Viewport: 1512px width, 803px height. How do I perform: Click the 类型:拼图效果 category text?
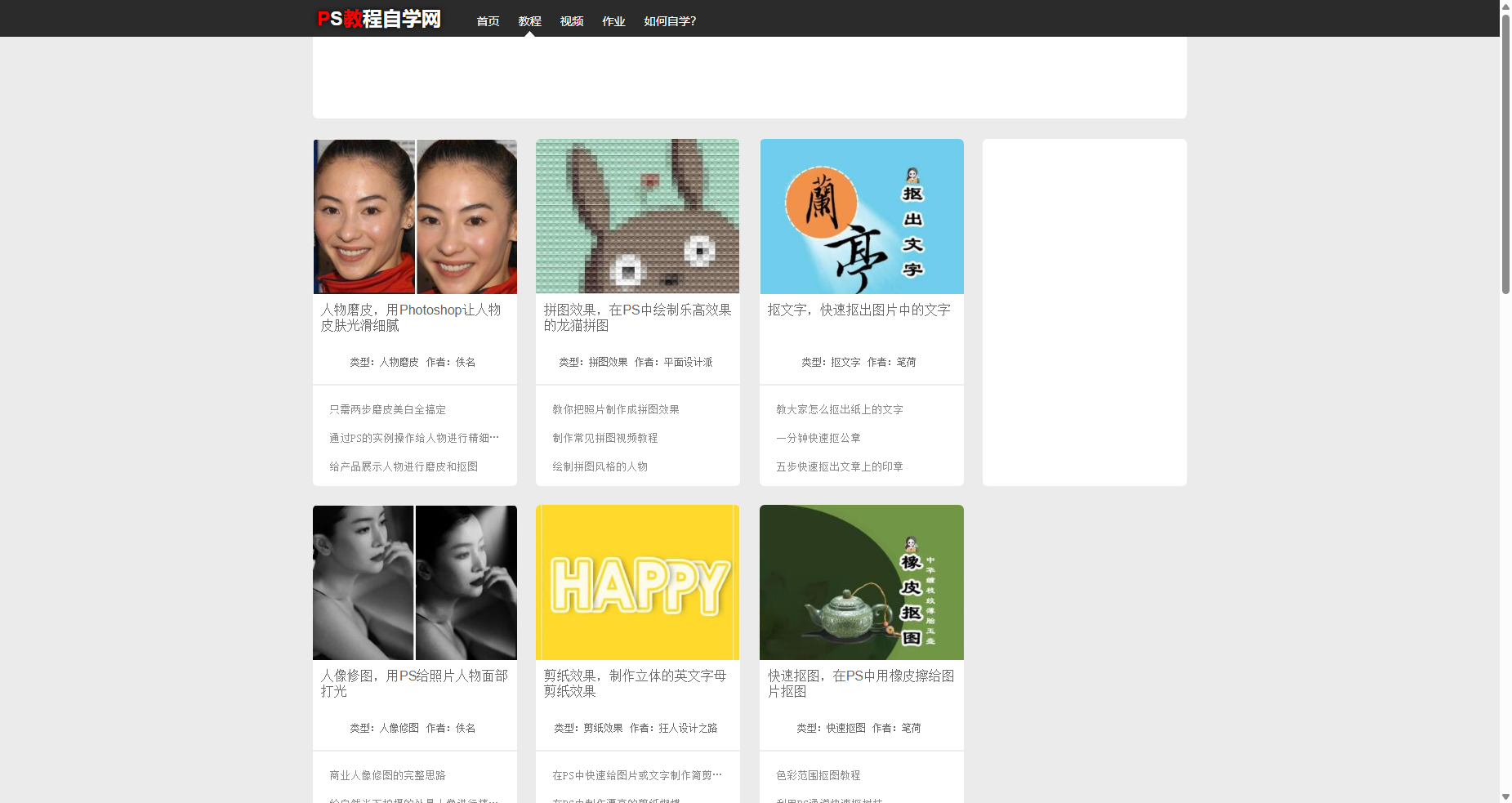(x=593, y=362)
